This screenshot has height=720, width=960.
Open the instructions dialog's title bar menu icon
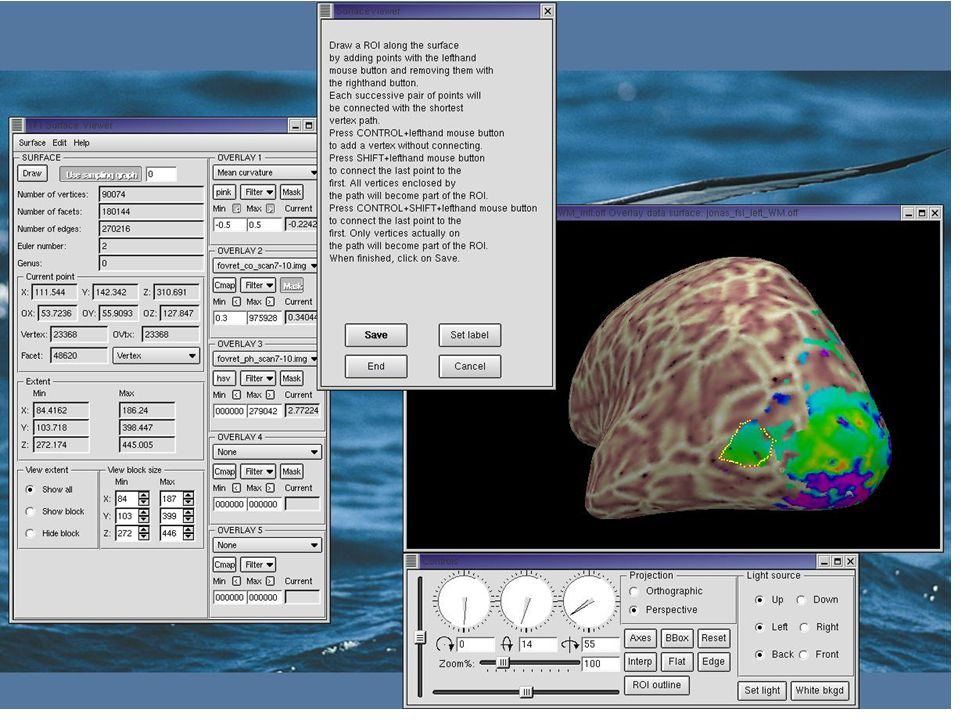point(325,11)
